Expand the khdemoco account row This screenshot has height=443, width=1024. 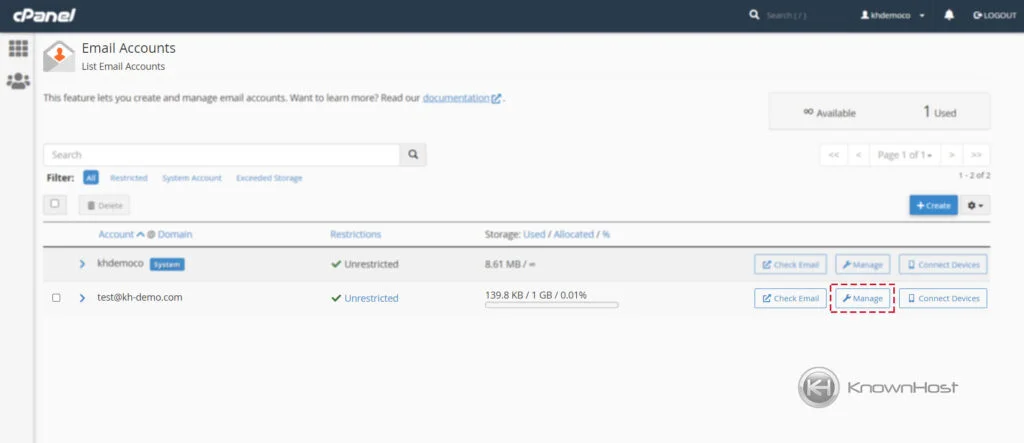(82, 264)
